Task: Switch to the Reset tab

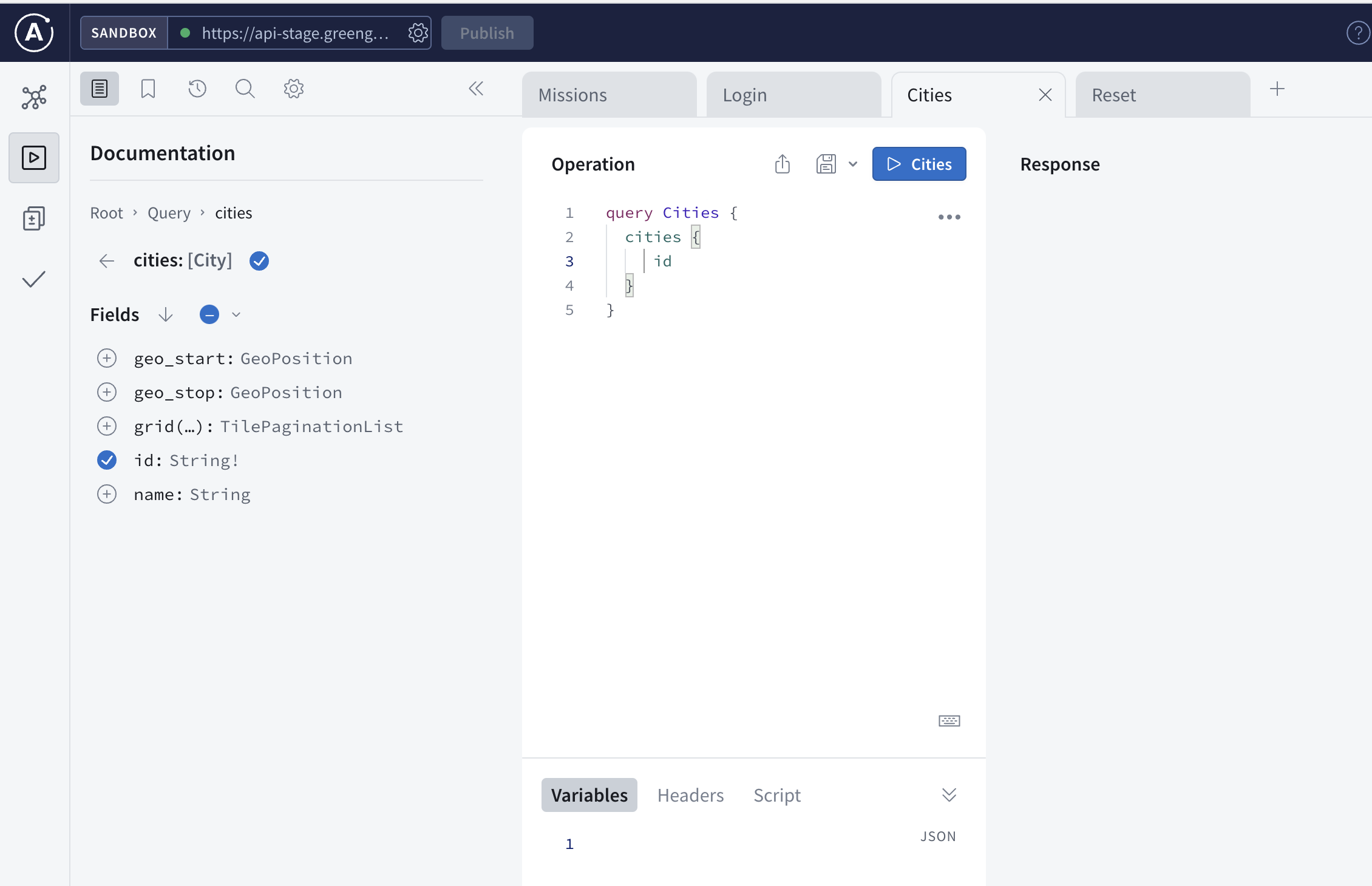Action: point(1163,95)
